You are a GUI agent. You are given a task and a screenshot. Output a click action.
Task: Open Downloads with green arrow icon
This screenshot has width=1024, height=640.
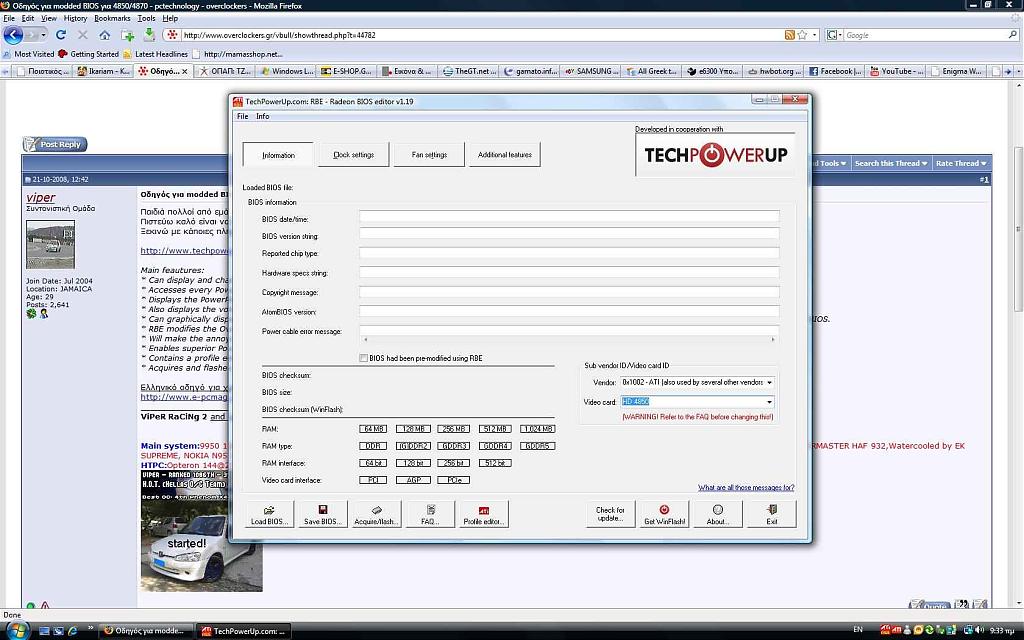(x=149, y=35)
